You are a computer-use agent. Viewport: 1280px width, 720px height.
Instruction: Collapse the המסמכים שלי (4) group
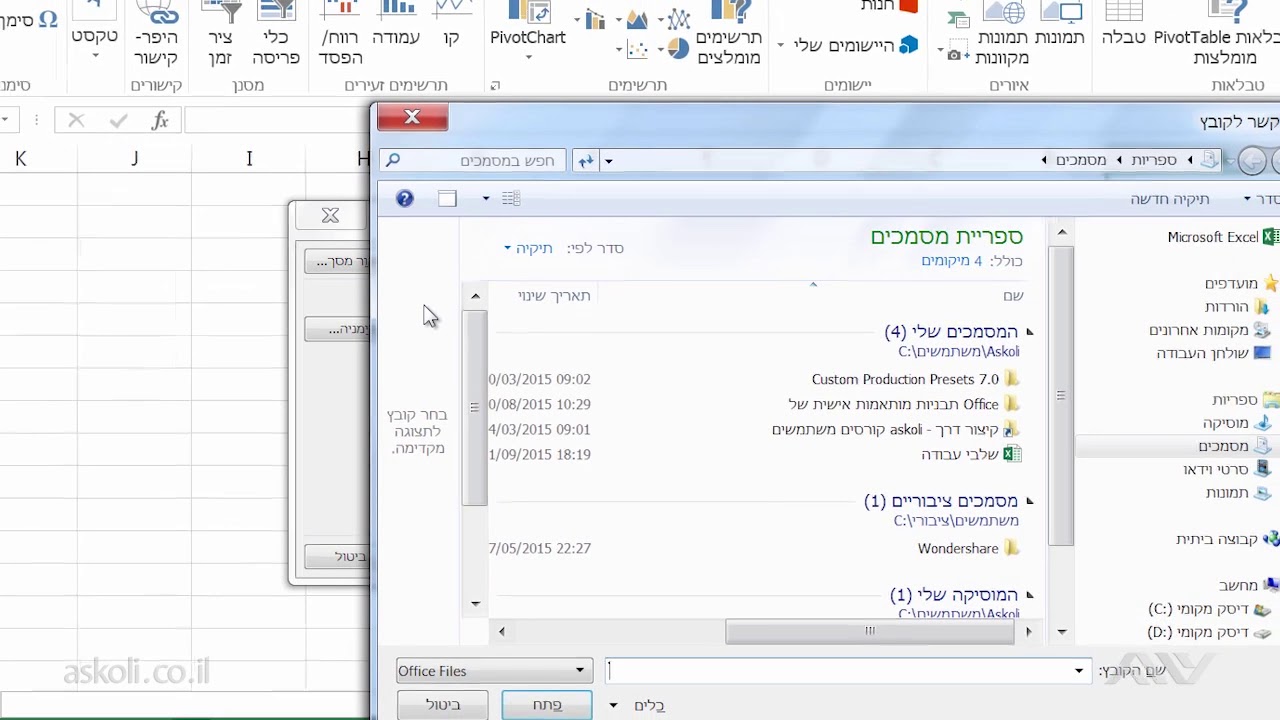(1029, 332)
